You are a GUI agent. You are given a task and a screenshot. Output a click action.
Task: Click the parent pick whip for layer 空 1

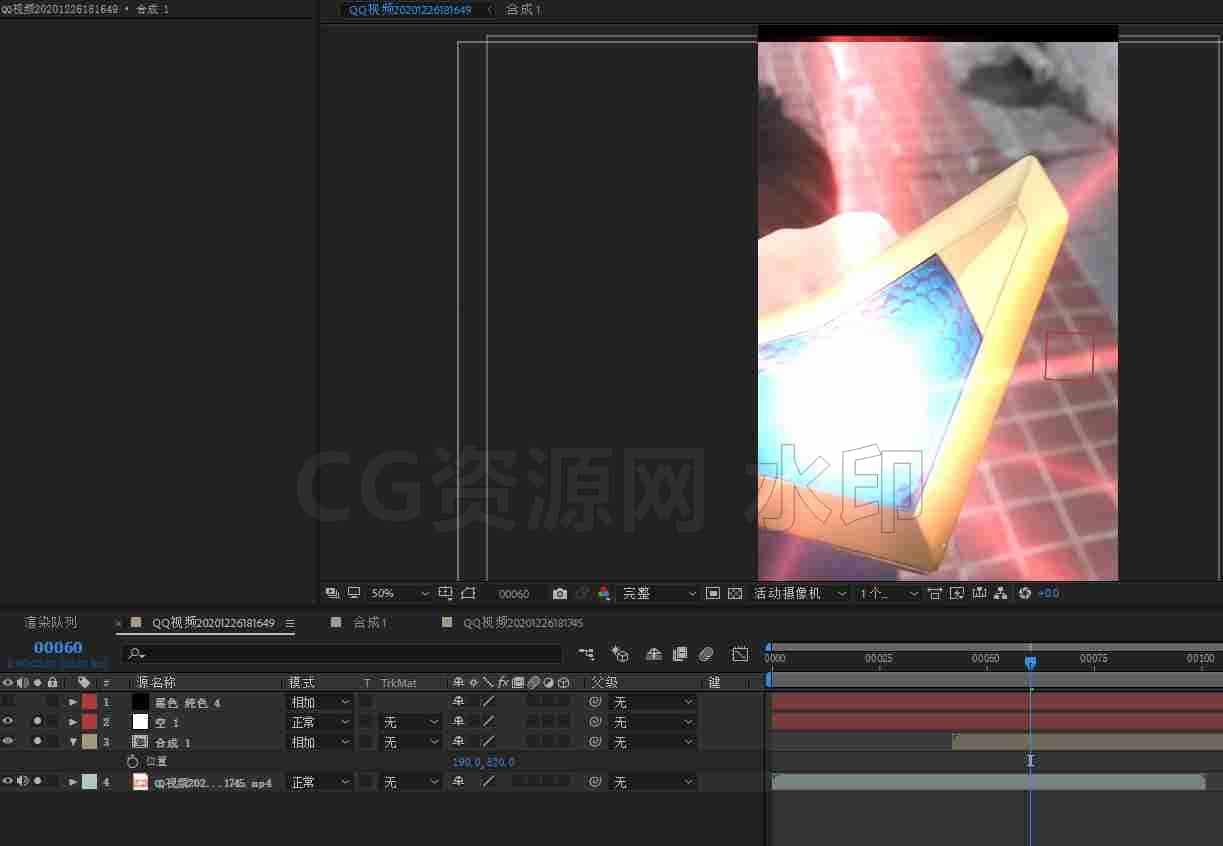tap(595, 722)
